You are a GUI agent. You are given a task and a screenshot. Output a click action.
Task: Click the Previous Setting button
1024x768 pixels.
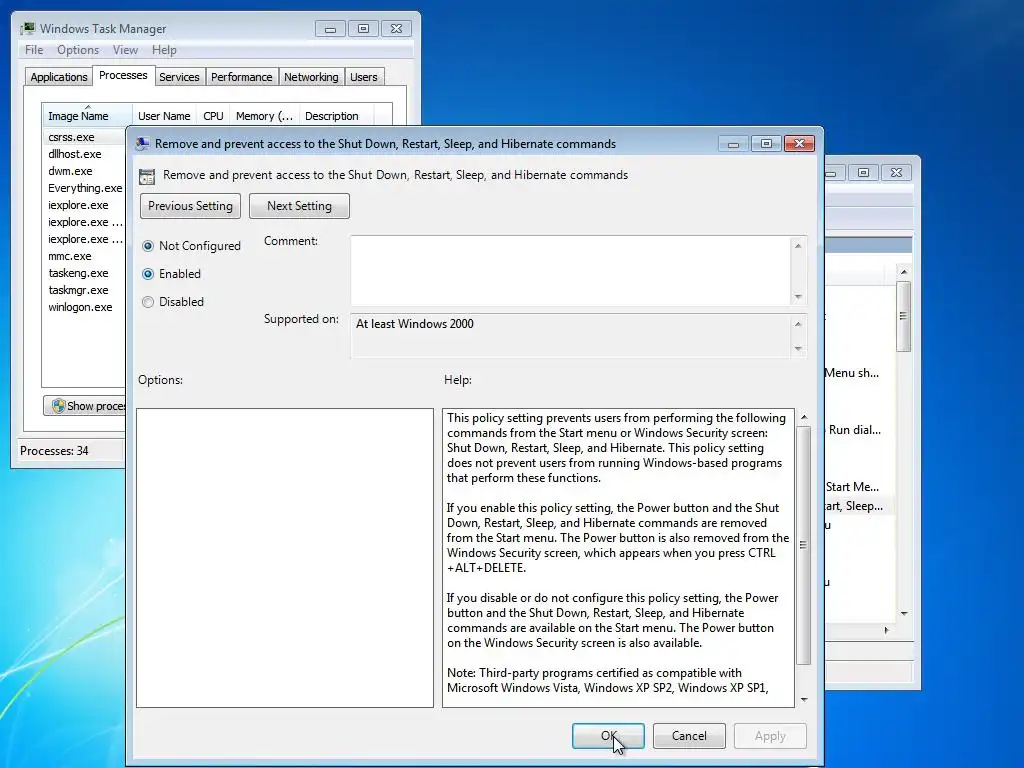[190, 206]
